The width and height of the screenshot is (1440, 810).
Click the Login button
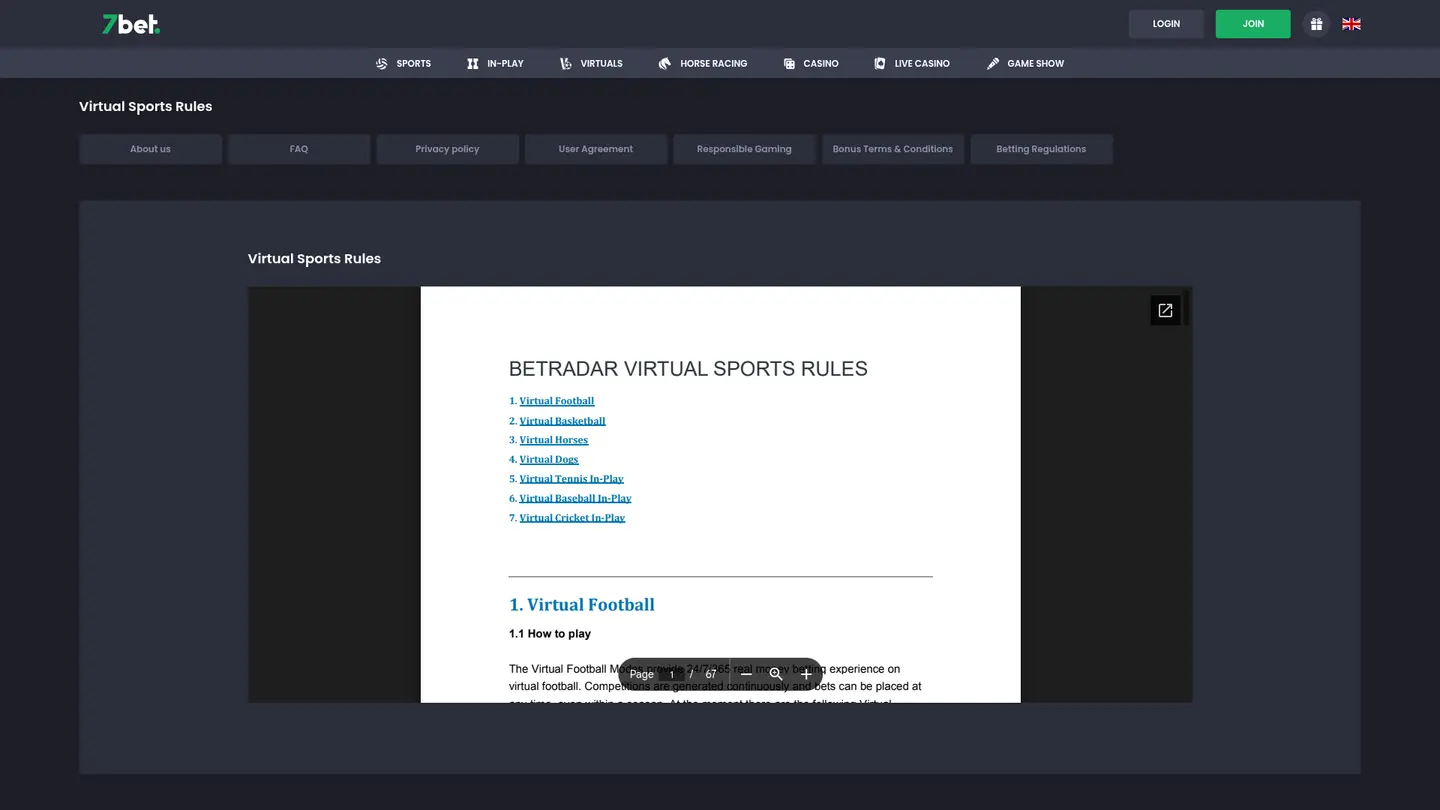point(1166,24)
